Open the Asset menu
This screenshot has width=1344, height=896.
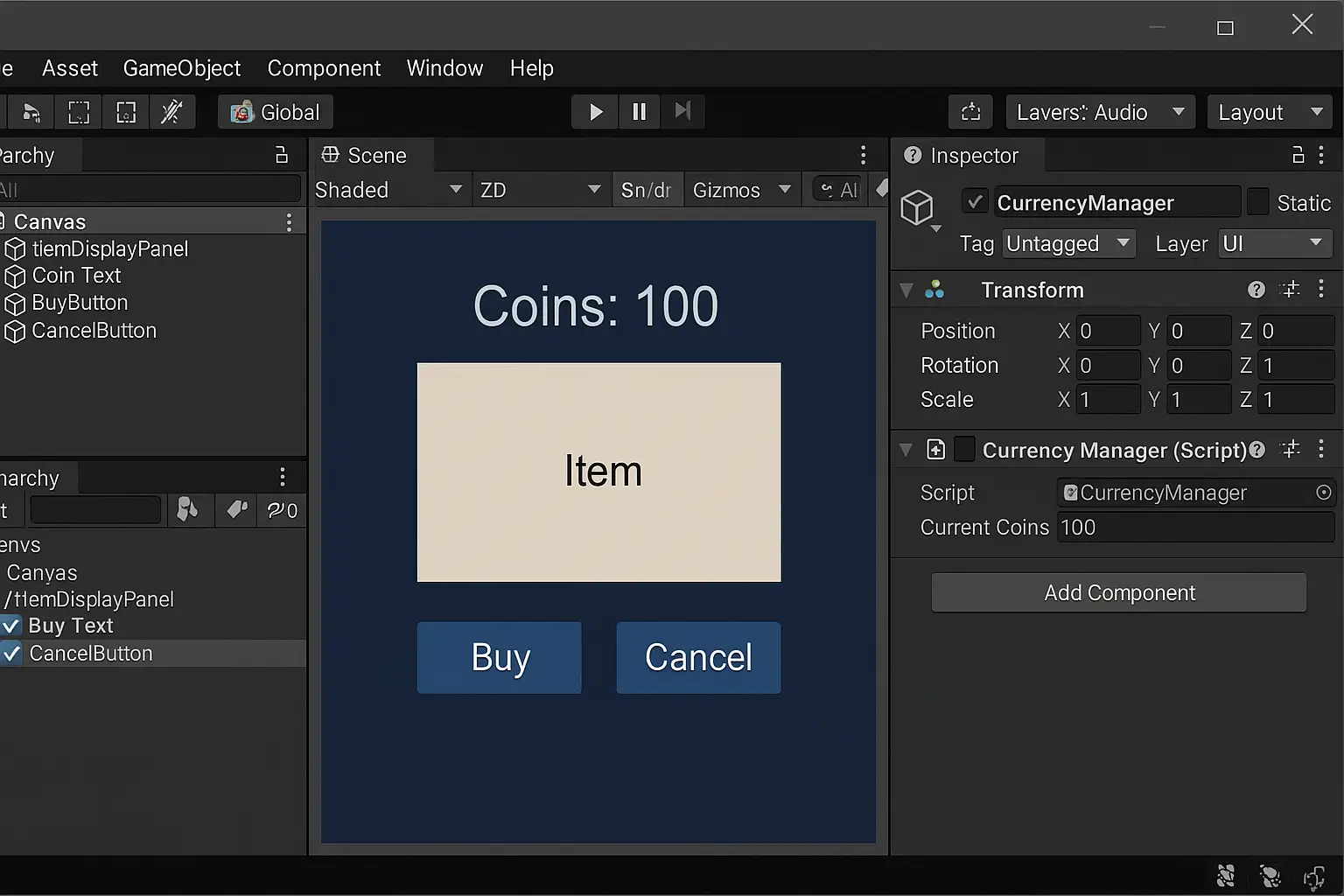pyautogui.click(x=70, y=68)
